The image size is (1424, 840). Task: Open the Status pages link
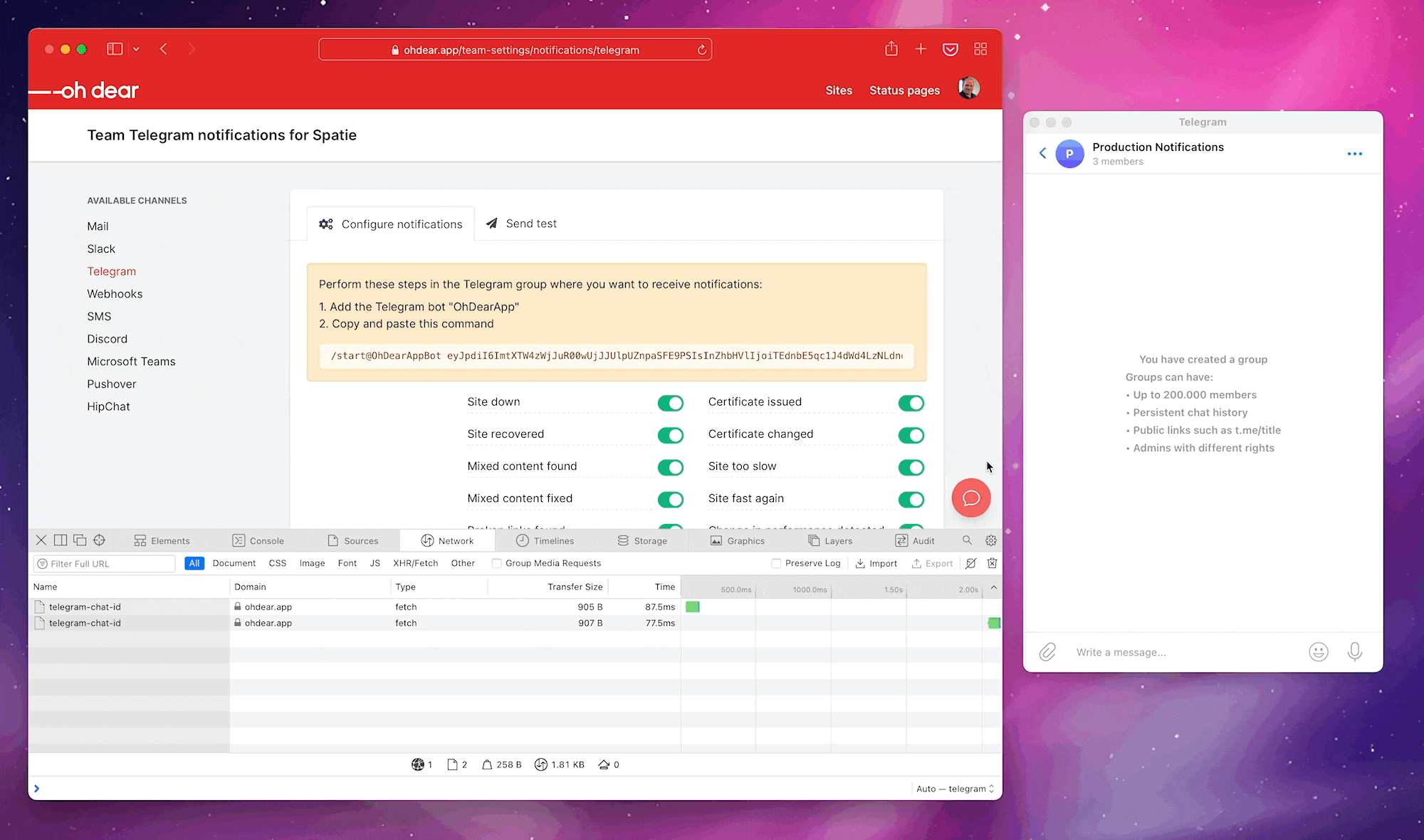click(904, 90)
